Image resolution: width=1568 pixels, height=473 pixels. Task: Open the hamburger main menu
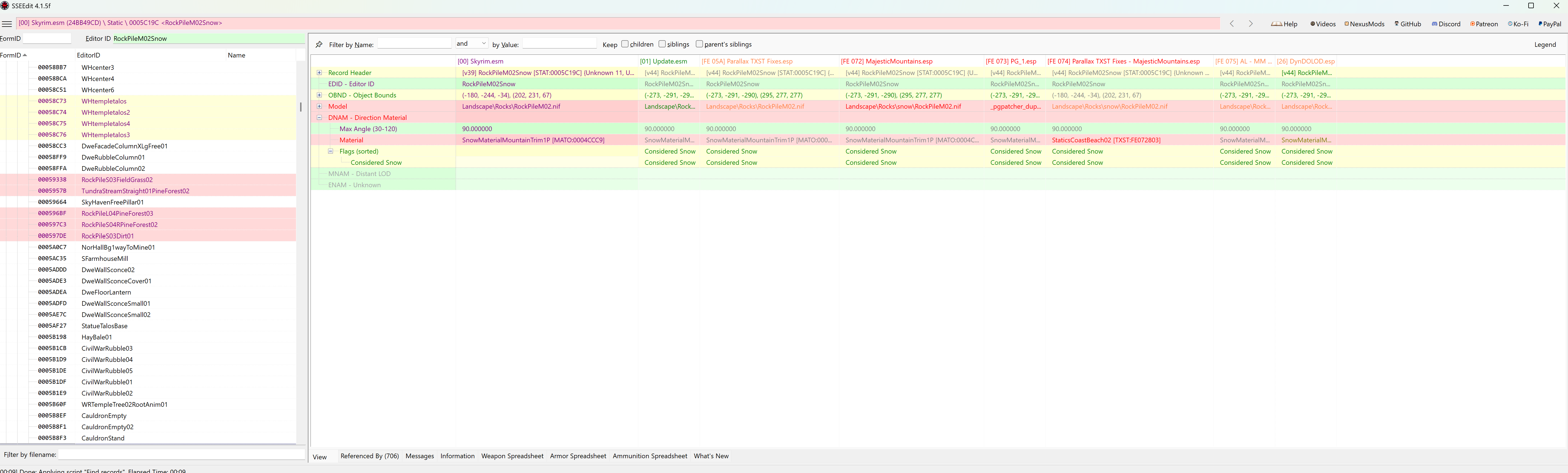(7, 24)
